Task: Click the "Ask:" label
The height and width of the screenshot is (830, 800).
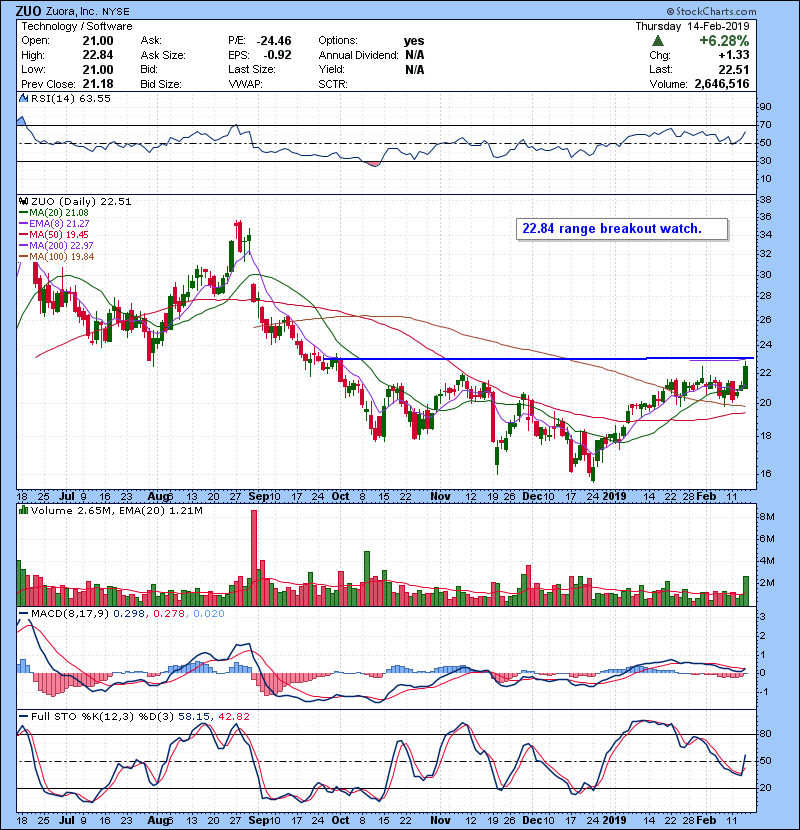Action: click(x=151, y=41)
